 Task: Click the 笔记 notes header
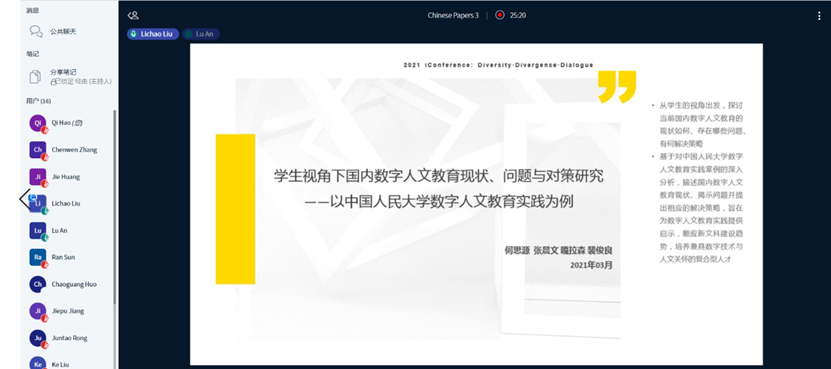(x=32, y=54)
